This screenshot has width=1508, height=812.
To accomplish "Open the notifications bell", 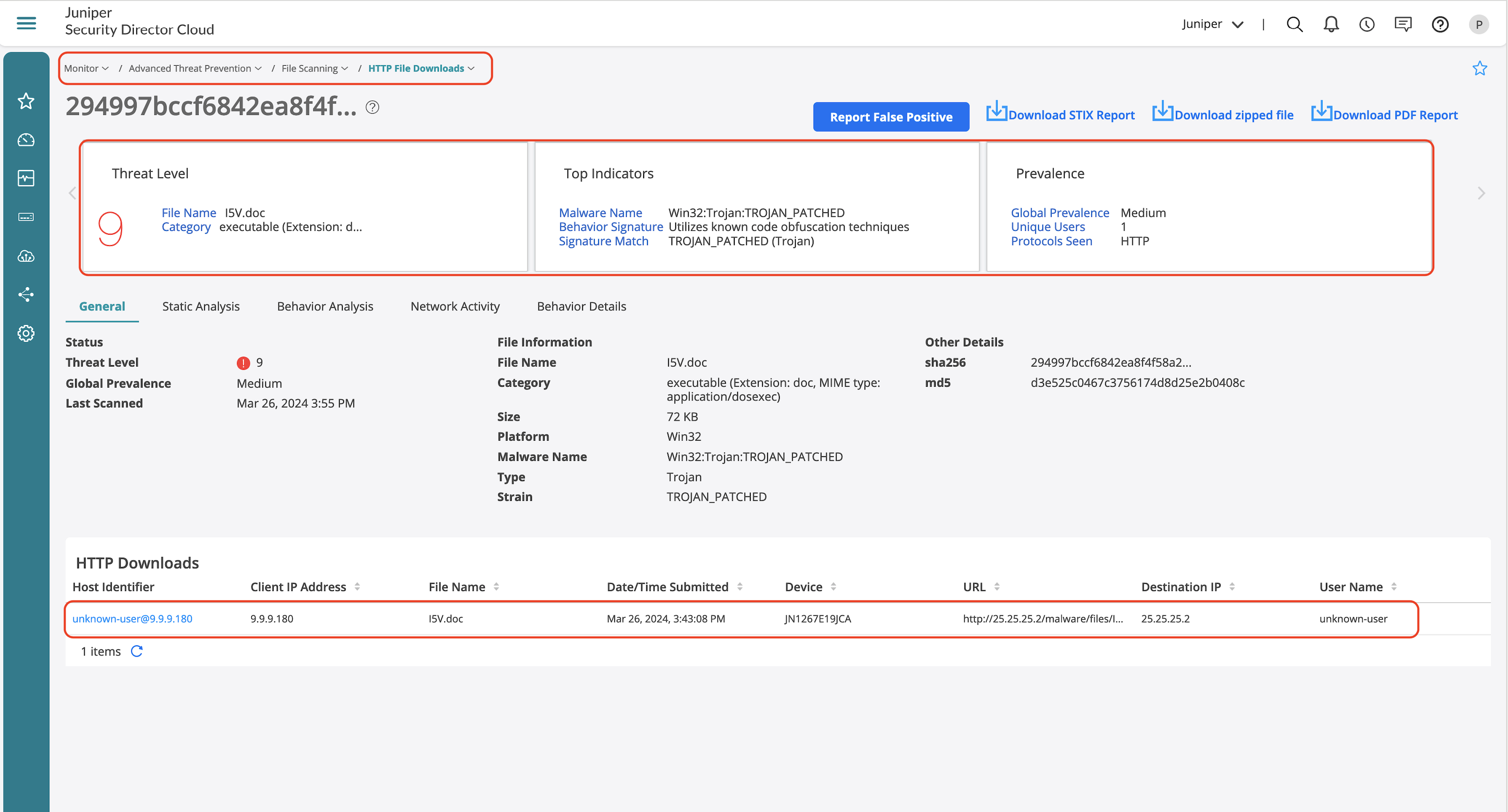I will 1331,24.
